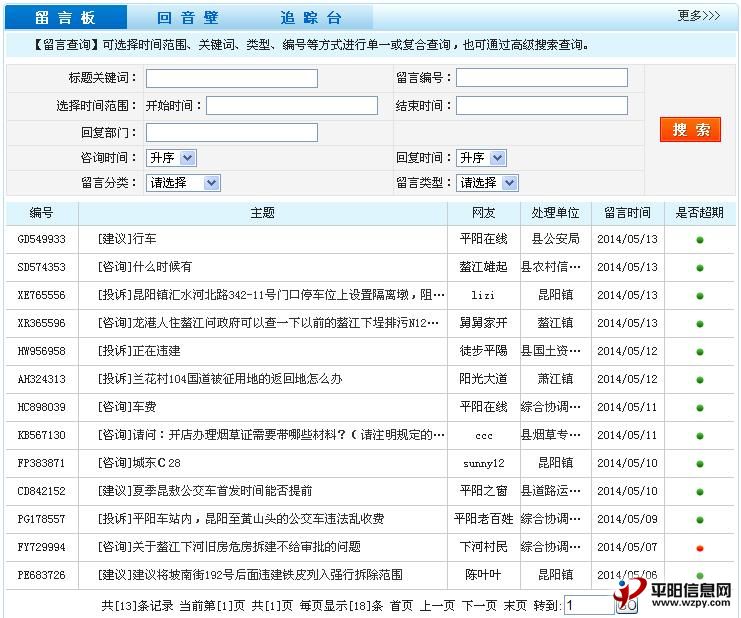Image resolution: width=741 pixels, height=618 pixels.
Task: Open the inquiry about 鳌江下河旧房危房拆建
Action: pos(229,547)
